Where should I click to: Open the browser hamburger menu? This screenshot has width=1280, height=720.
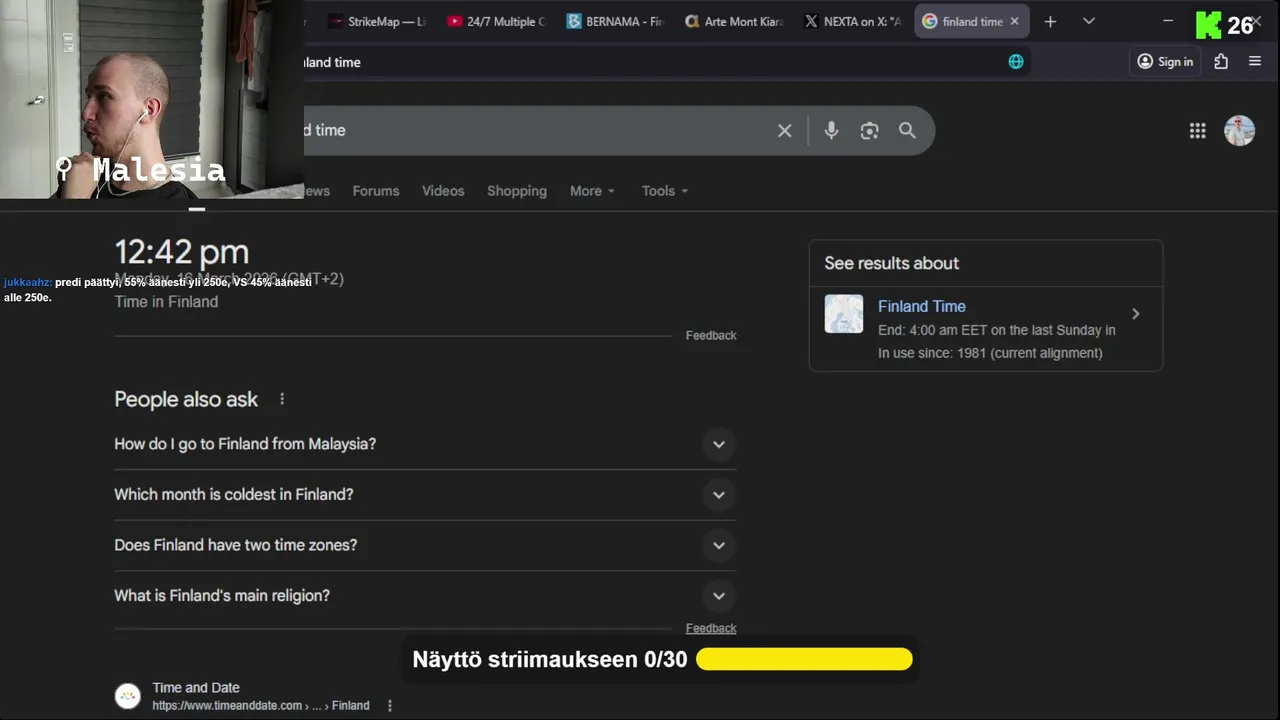[x=1255, y=61]
